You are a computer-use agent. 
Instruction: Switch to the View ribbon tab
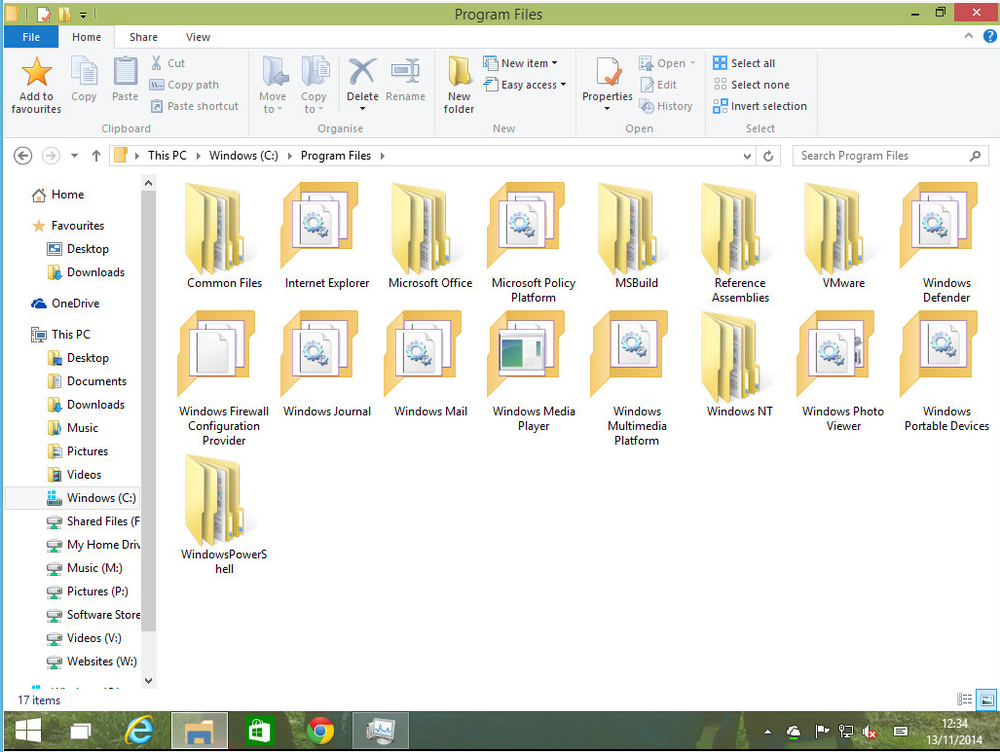[198, 37]
